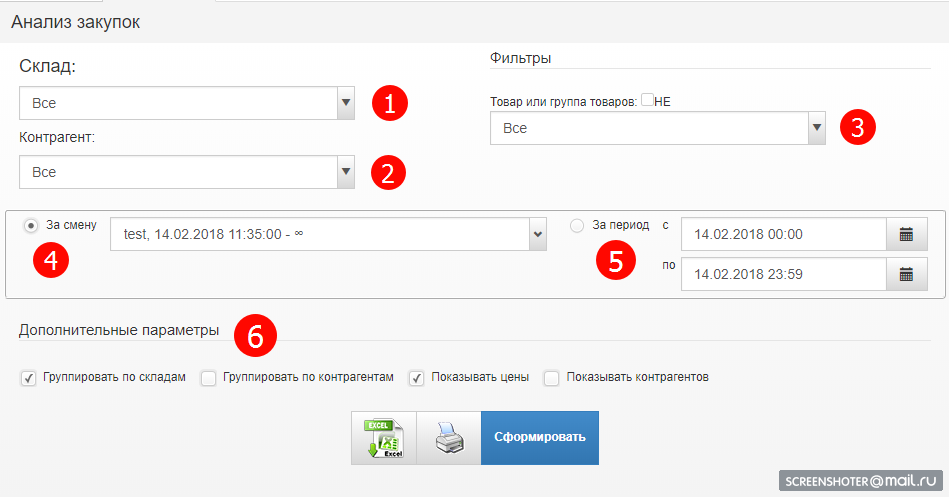Click red marker number 1
Image resolution: width=949 pixels, height=497 pixels.
[390, 103]
